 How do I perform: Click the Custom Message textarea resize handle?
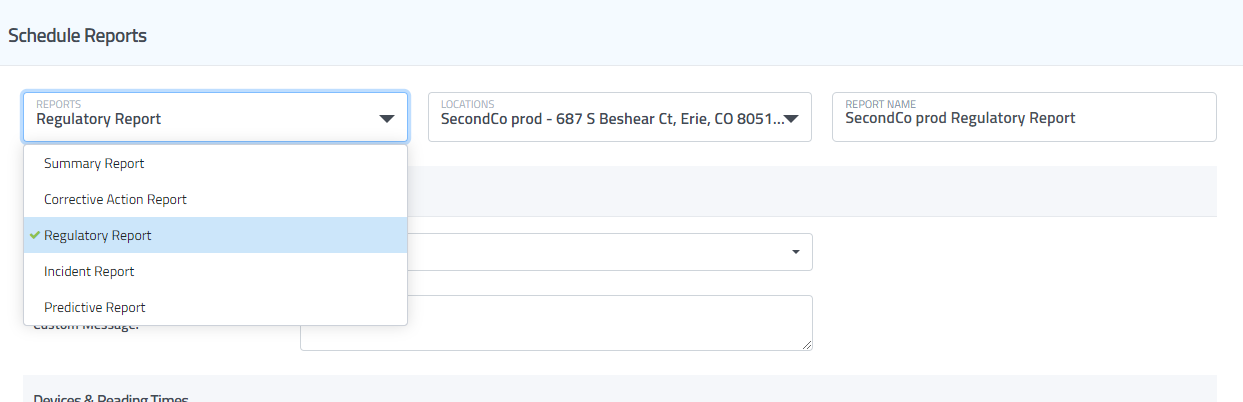point(807,345)
